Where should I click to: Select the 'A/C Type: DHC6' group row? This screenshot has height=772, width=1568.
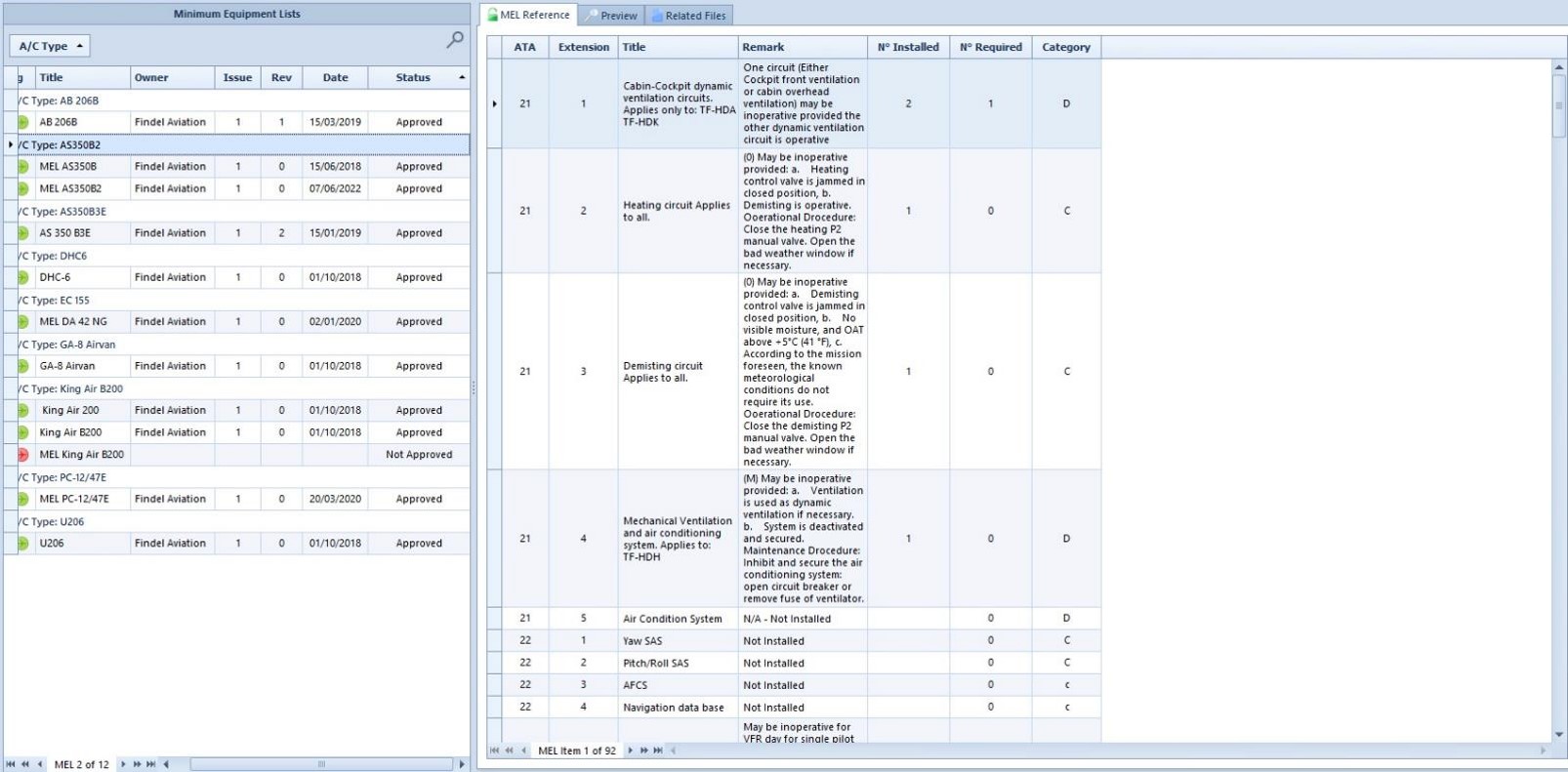pos(237,256)
